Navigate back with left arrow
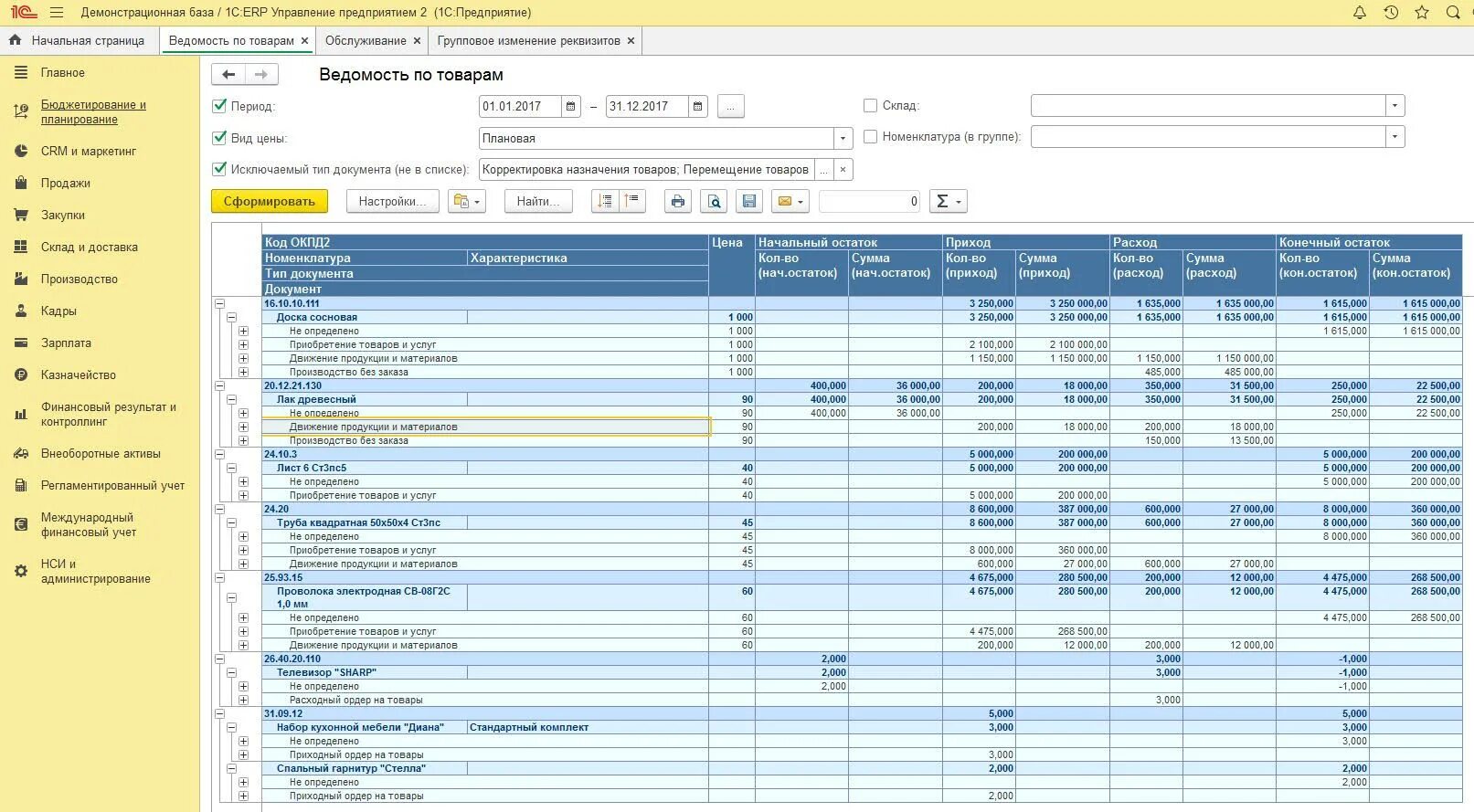 click(x=228, y=75)
